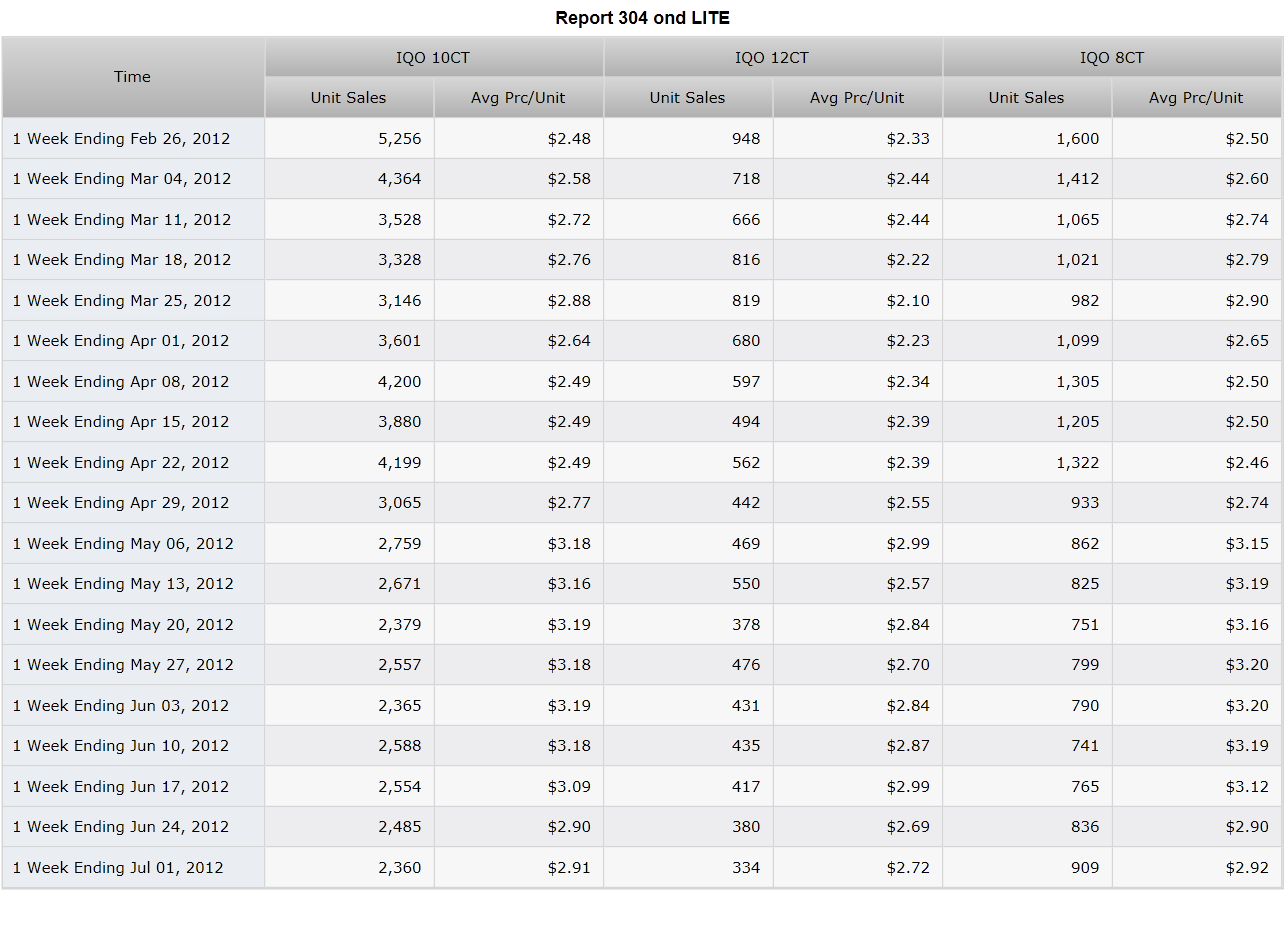Select Avg Prc/Unit header under IQO 12CT
The image size is (1284, 946).
tap(858, 98)
